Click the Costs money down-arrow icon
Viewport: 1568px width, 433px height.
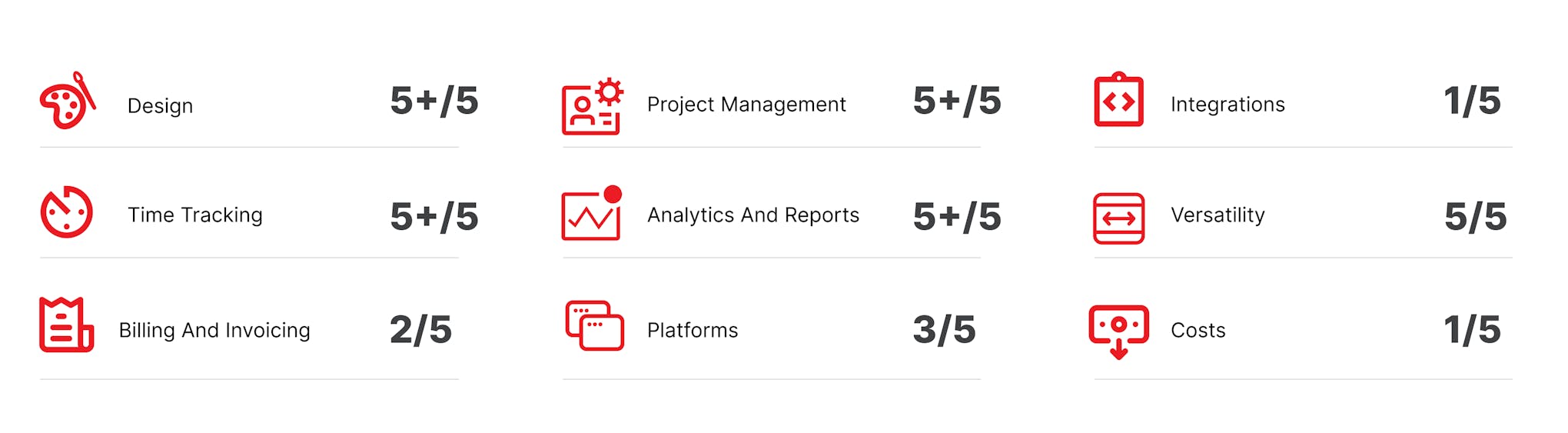click(x=1118, y=332)
